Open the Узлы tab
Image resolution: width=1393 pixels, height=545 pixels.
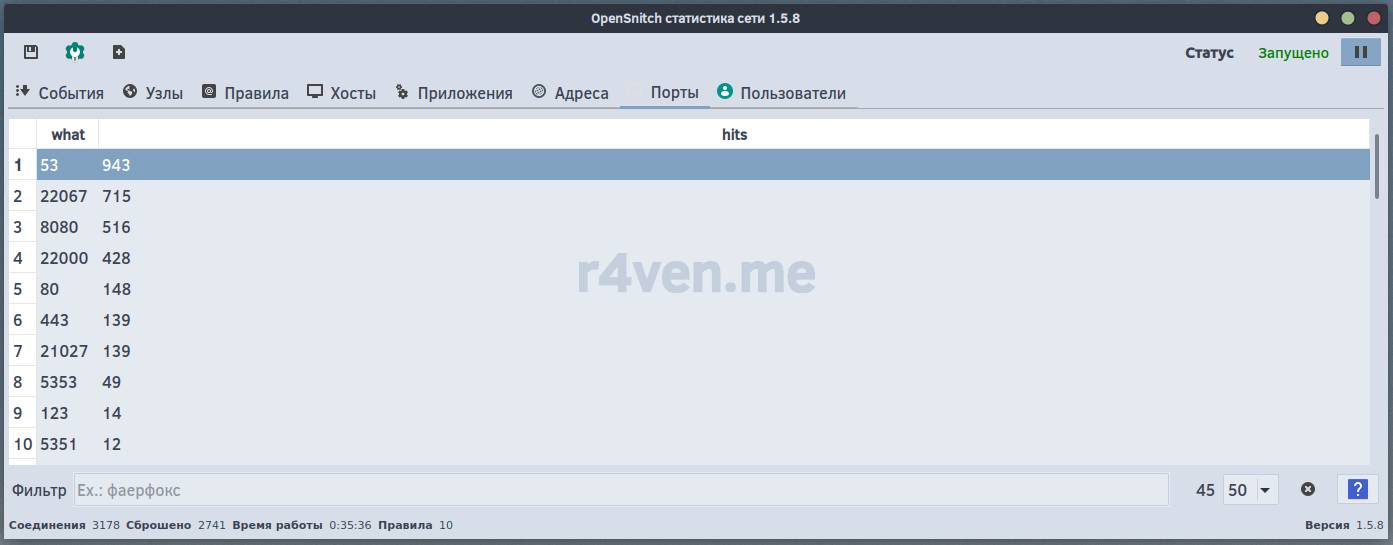[x=153, y=93]
